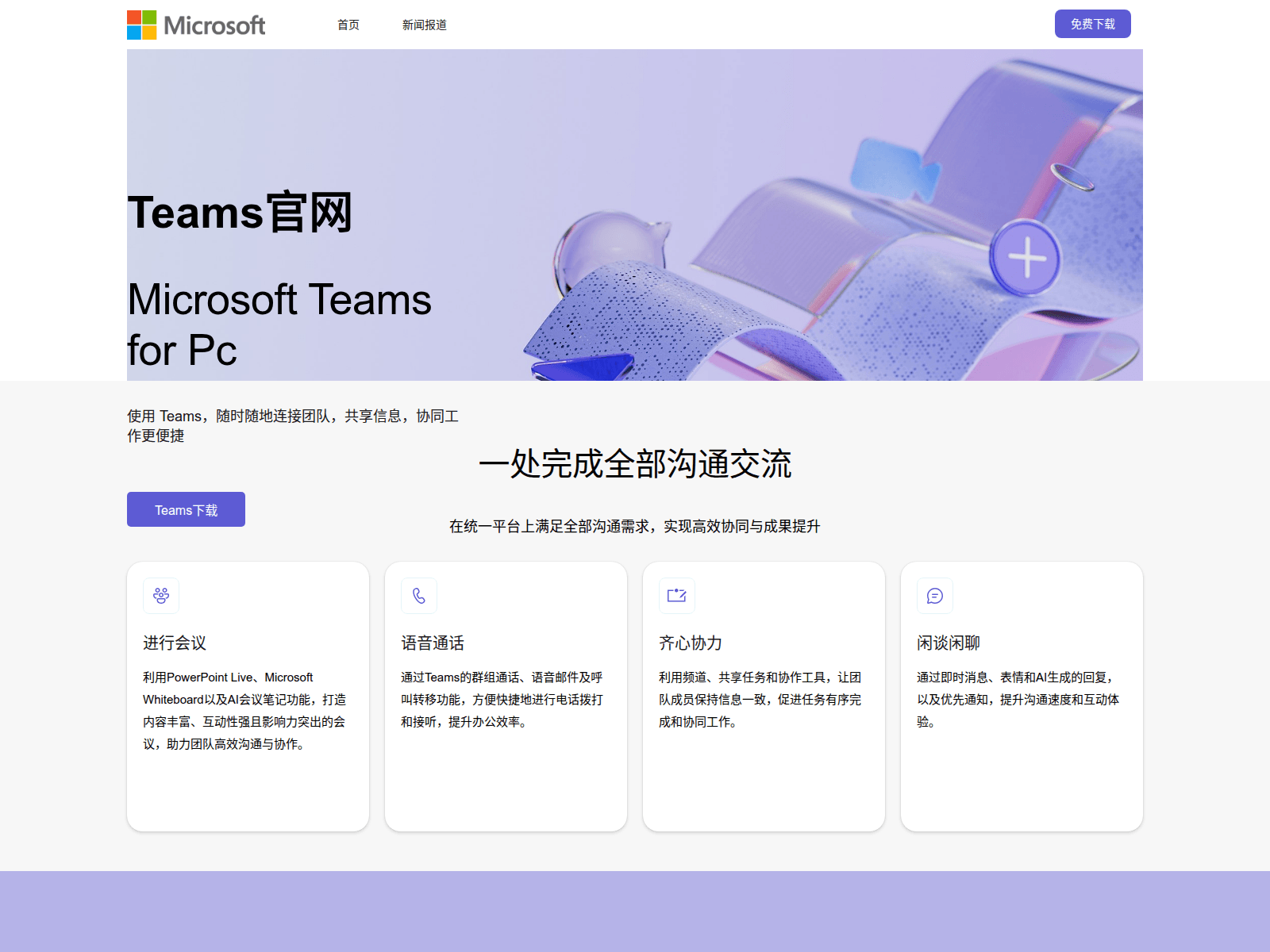Screen dimensions: 1270x952
Task: Open the 齐心协力 feature card
Action: (764, 694)
